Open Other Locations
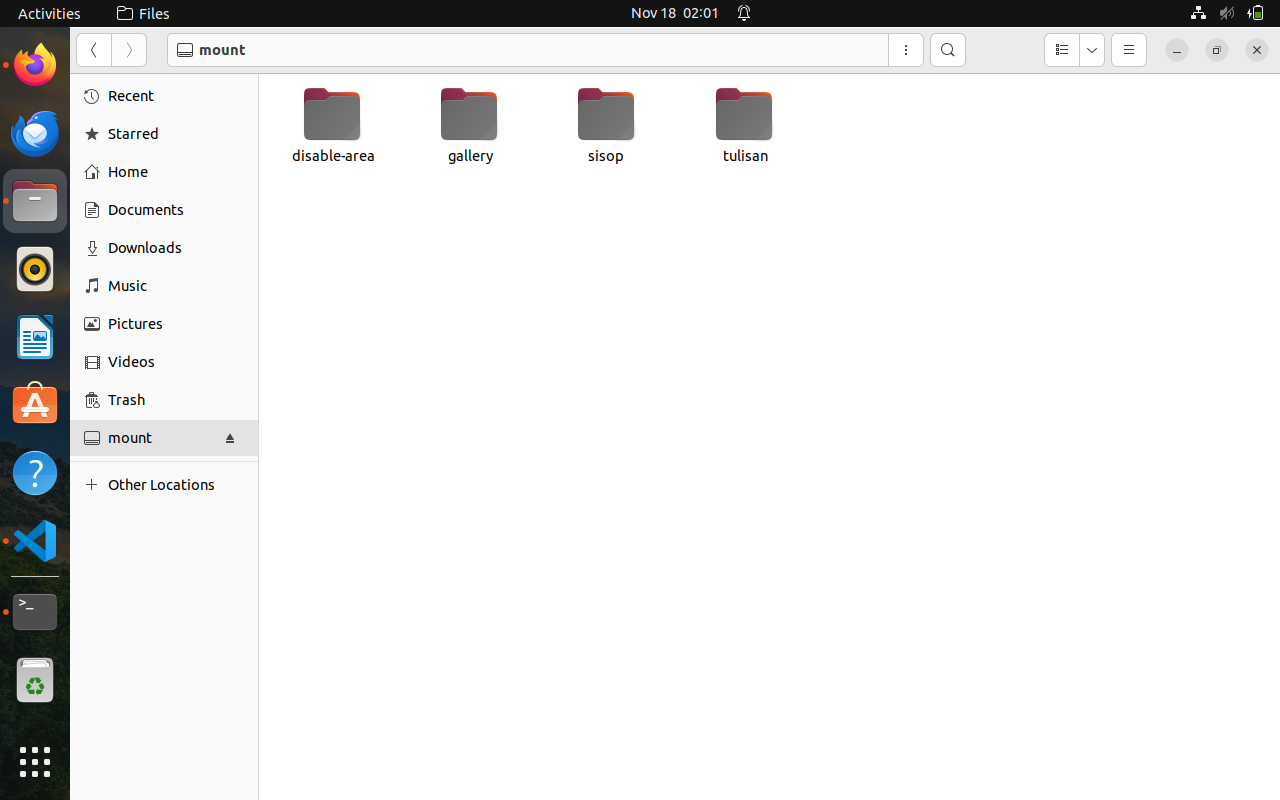This screenshot has width=1280, height=800. pyautogui.click(x=164, y=485)
